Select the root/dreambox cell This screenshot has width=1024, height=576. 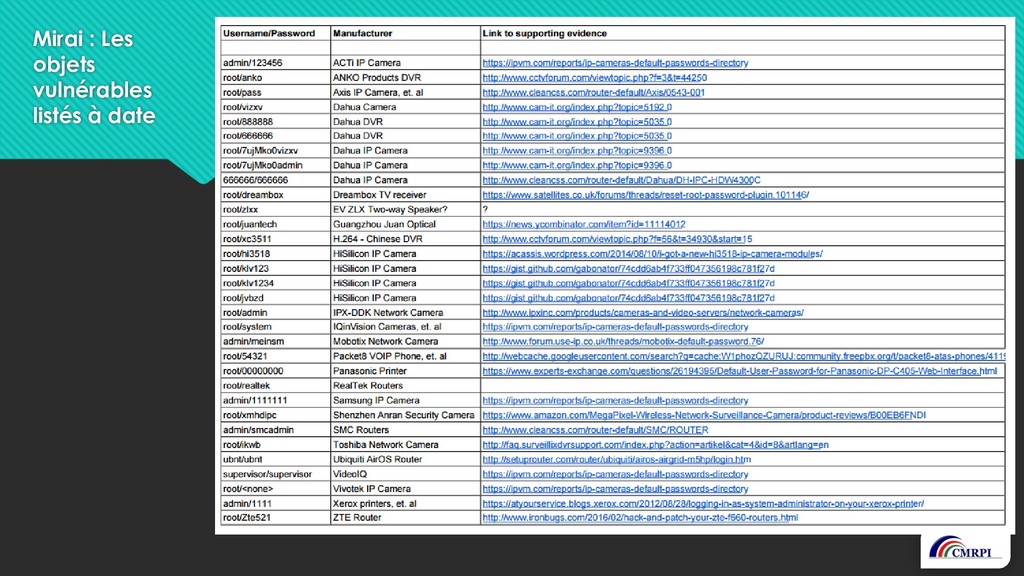click(276, 195)
